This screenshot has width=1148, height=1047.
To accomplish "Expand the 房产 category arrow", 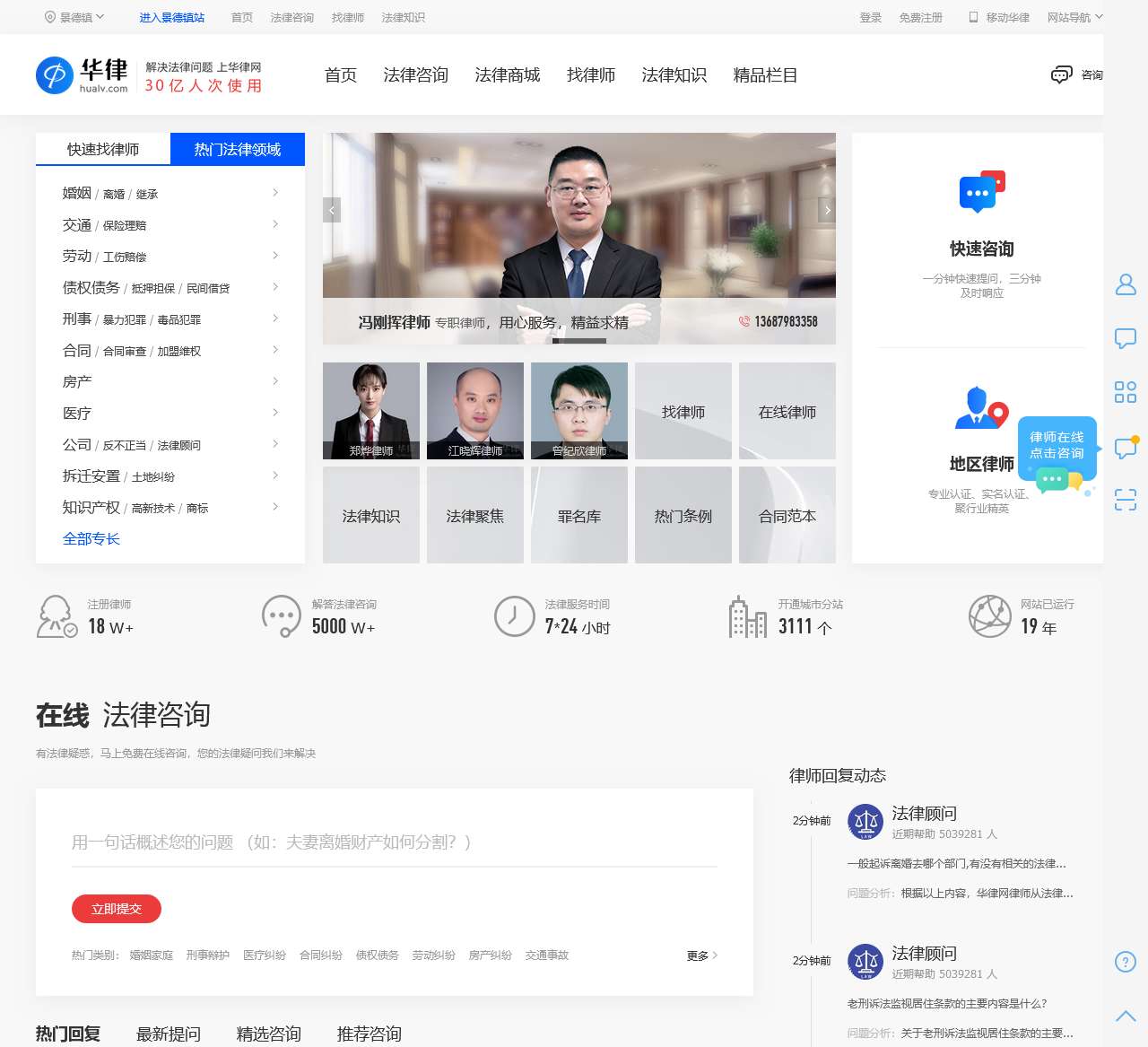I will click(275, 381).
